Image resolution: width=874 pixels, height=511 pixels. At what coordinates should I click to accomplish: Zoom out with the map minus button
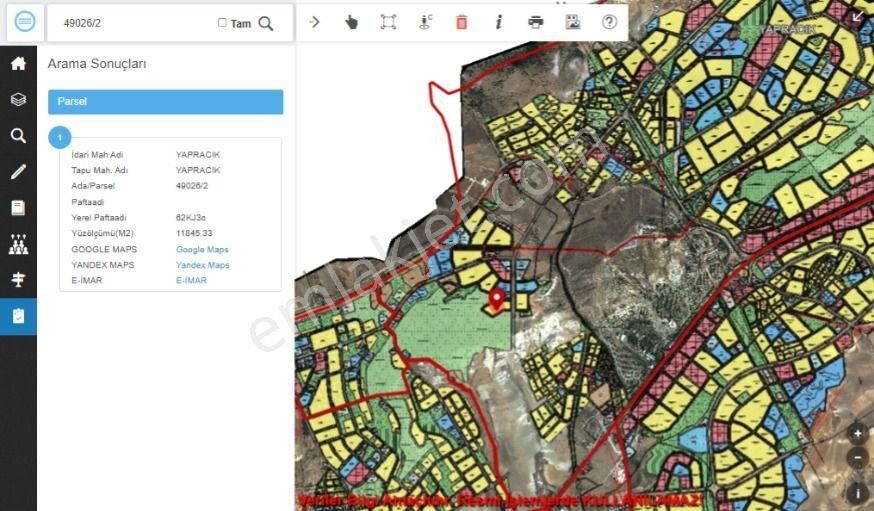coord(857,458)
